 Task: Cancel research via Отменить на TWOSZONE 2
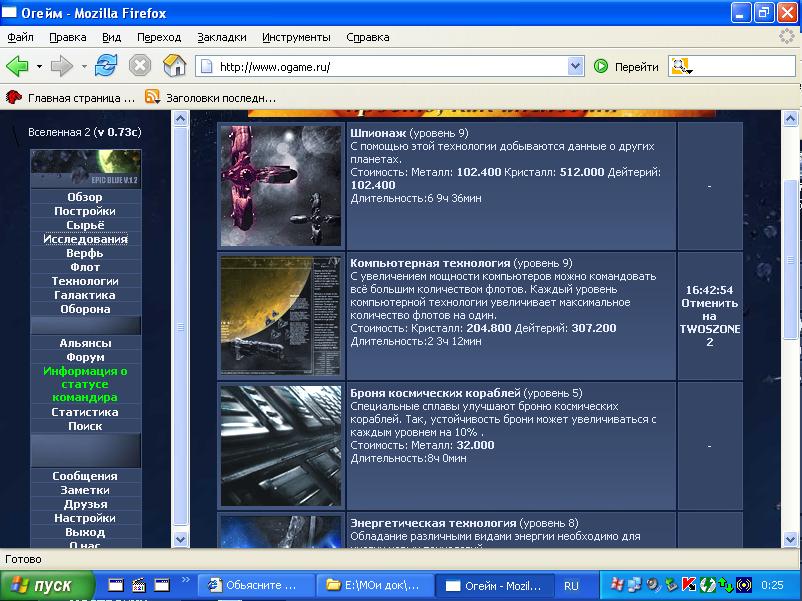[709, 323]
